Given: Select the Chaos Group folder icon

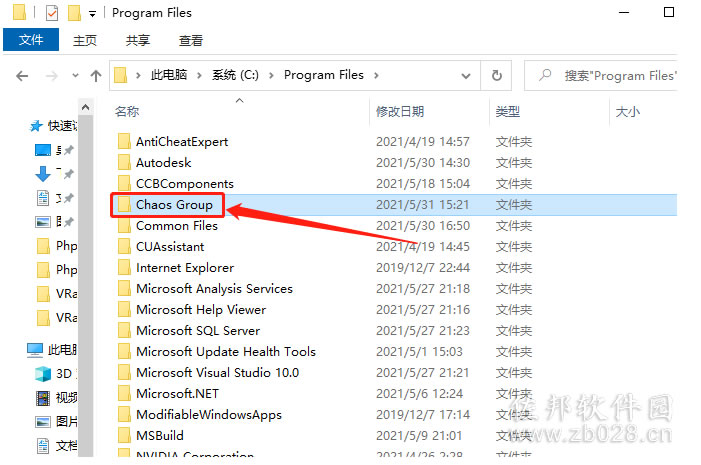Looking at the screenshot, I should (x=124, y=204).
